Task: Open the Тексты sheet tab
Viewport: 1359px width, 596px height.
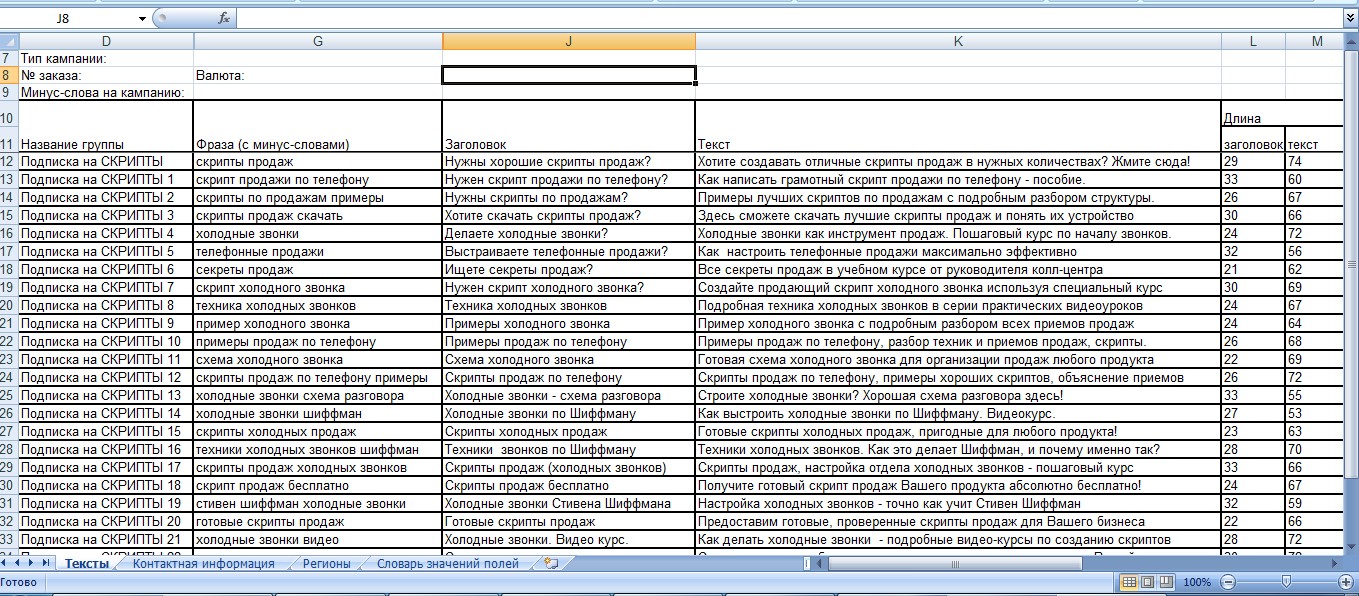Action: coord(87,564)
